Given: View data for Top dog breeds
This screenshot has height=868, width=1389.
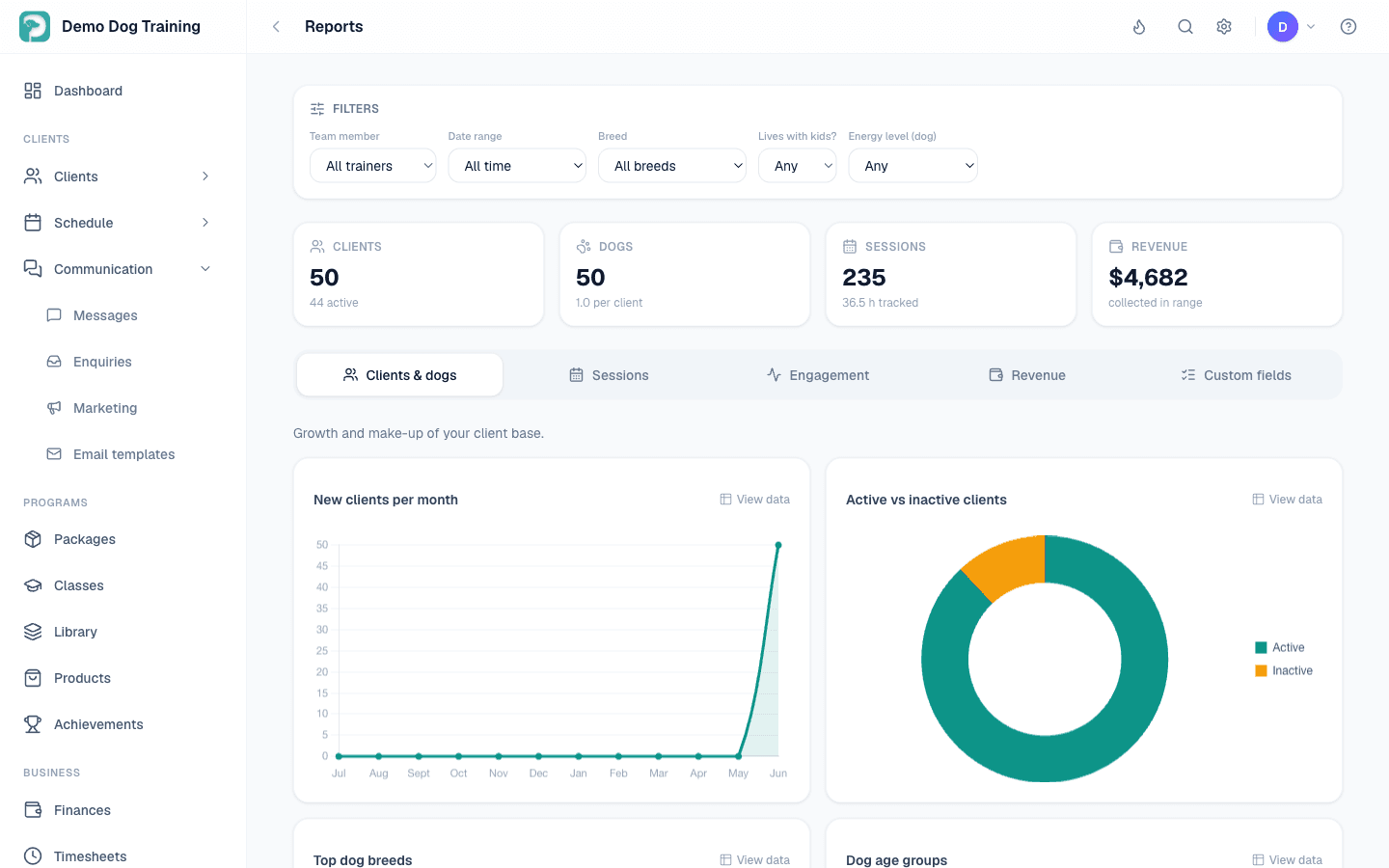Looking at the screenshot, I should pos(754,859).
